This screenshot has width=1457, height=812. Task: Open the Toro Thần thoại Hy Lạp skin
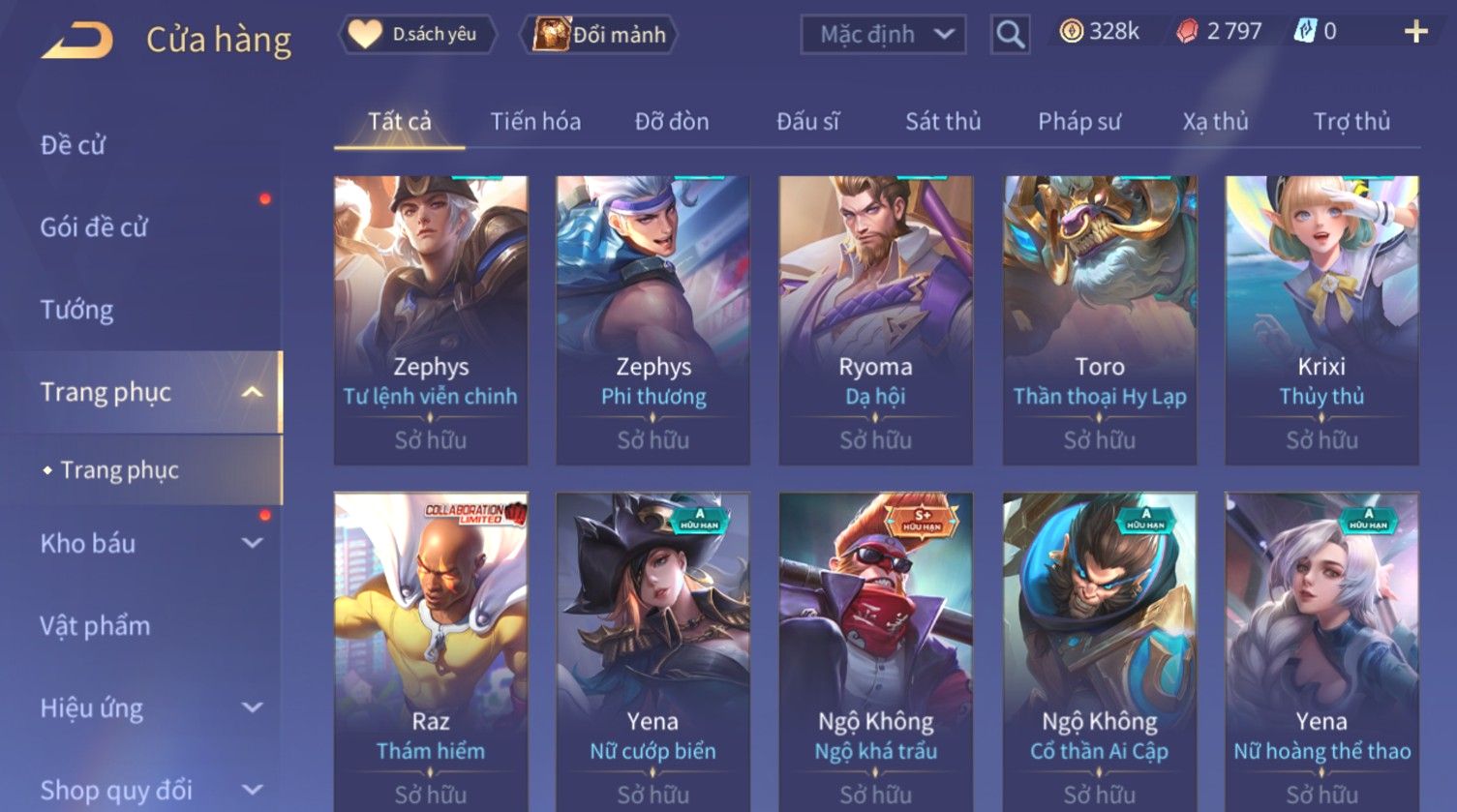1100,320
